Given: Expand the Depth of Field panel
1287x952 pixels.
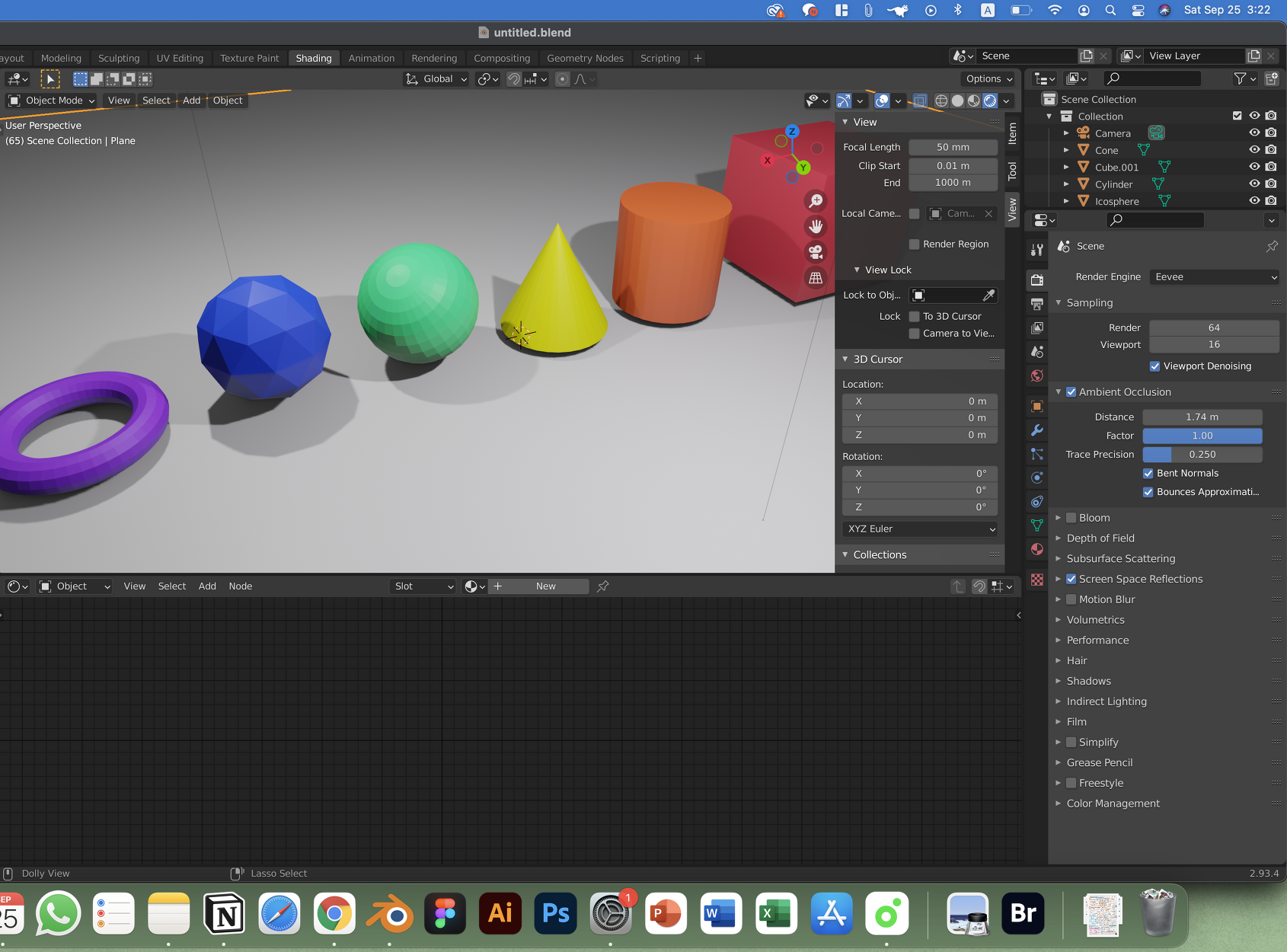Looking at the screenshot, I should 1100,538.
